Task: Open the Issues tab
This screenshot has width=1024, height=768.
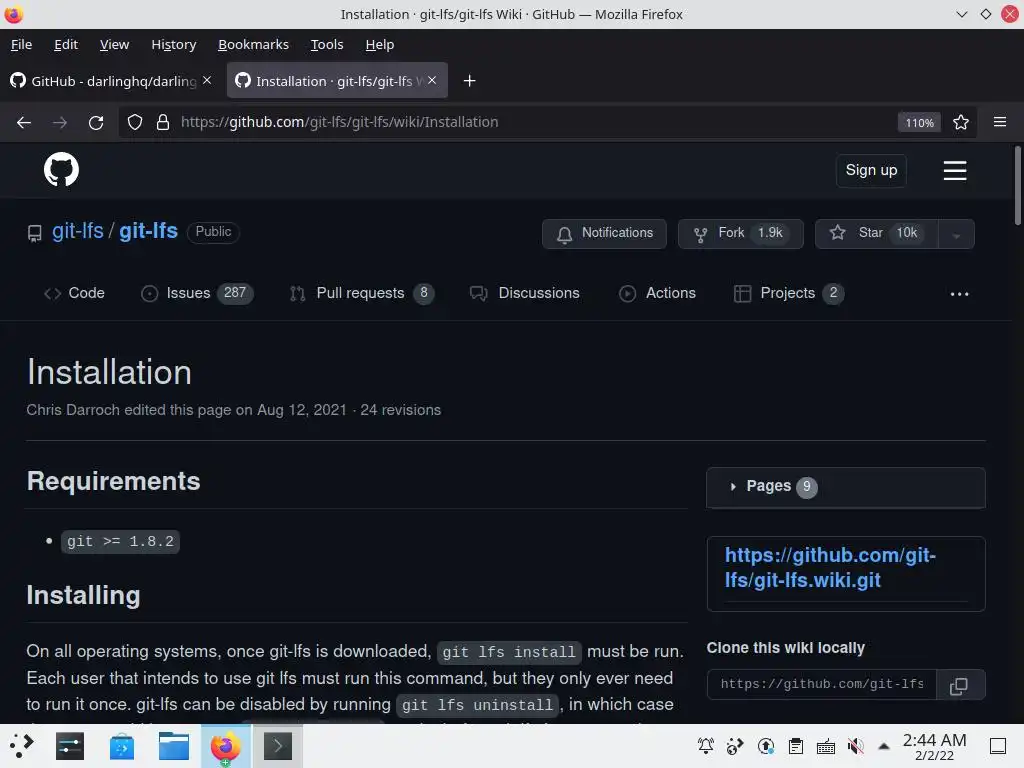Action: pos(197,293)
